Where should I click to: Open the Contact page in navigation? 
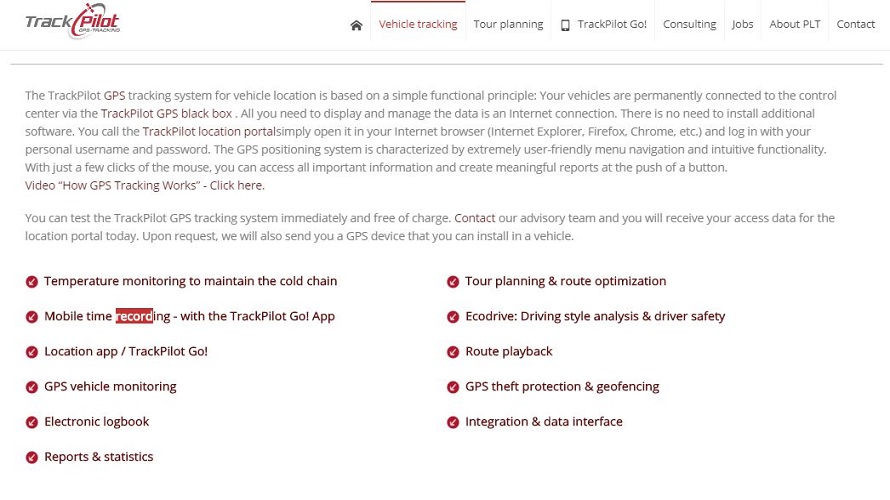[855, 24]
